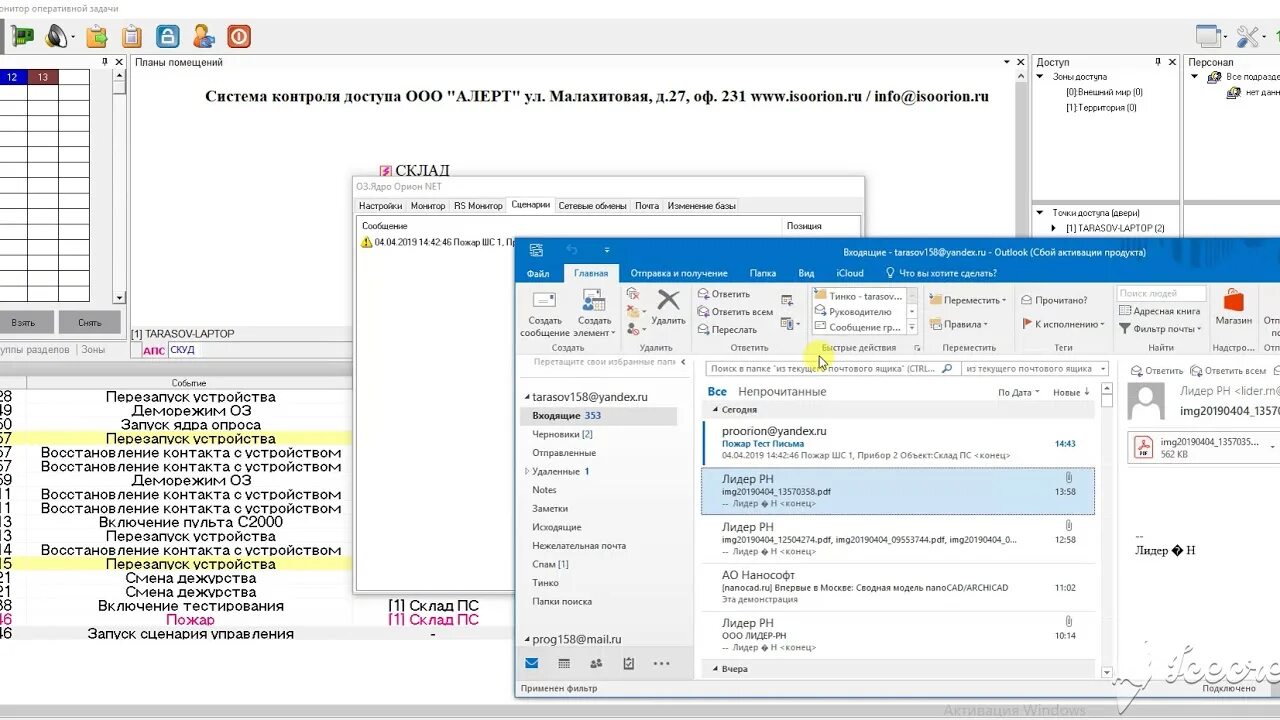The width and height of the screenshot is (1280, 720).
Task: Click Ответить in the Outlook ribbon
Action: pyautogui.click(x=724, y=294)
